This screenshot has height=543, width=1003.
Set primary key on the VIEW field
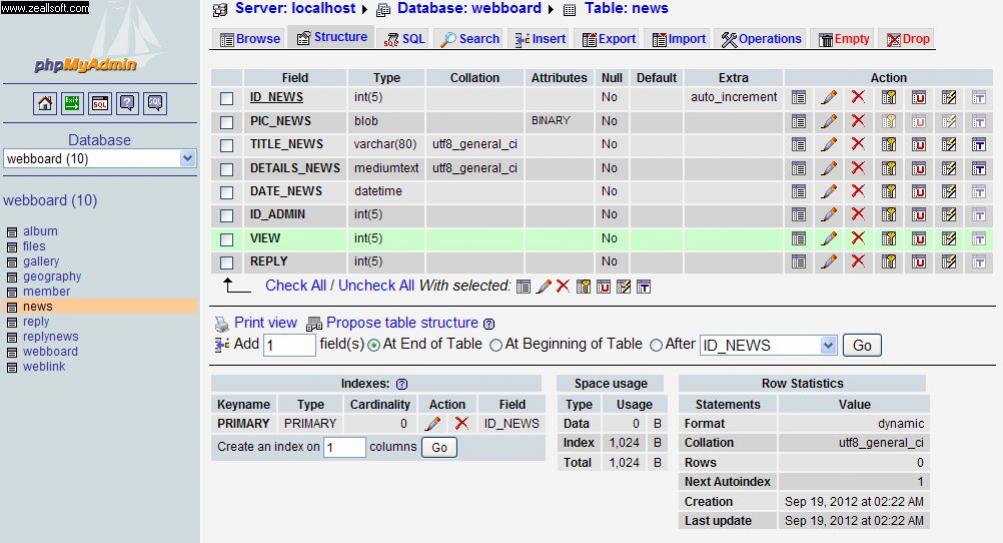[888, 239]
